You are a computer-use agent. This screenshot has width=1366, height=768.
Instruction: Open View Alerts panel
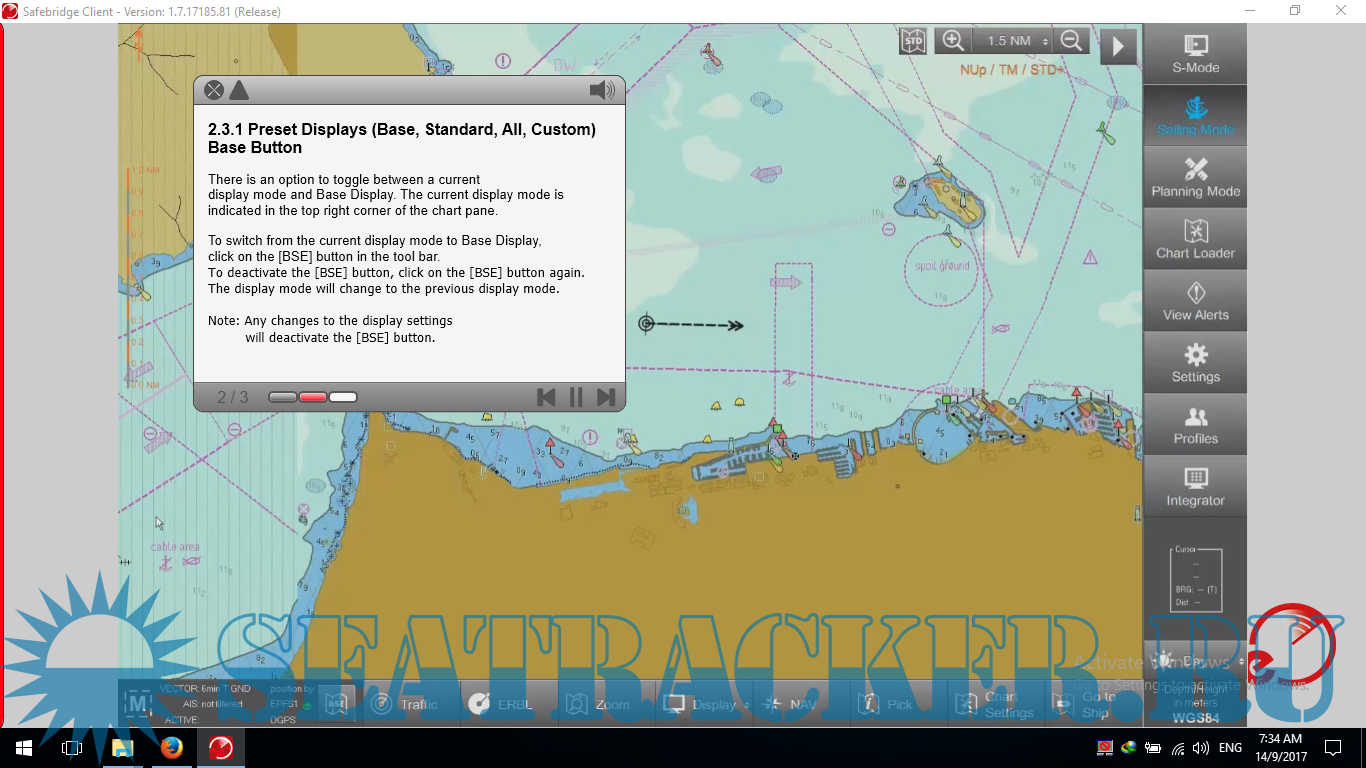coord(1195,302)
